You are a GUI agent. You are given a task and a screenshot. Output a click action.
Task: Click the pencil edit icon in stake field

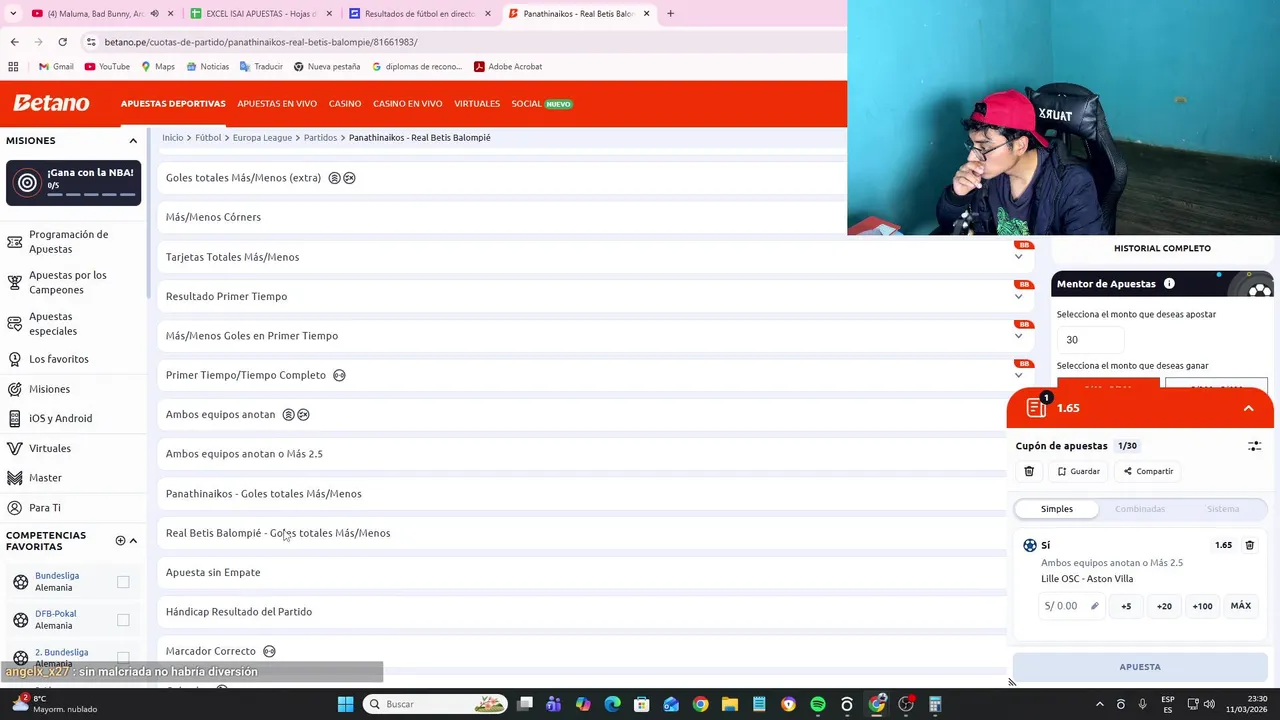(x=1094, y=606)
